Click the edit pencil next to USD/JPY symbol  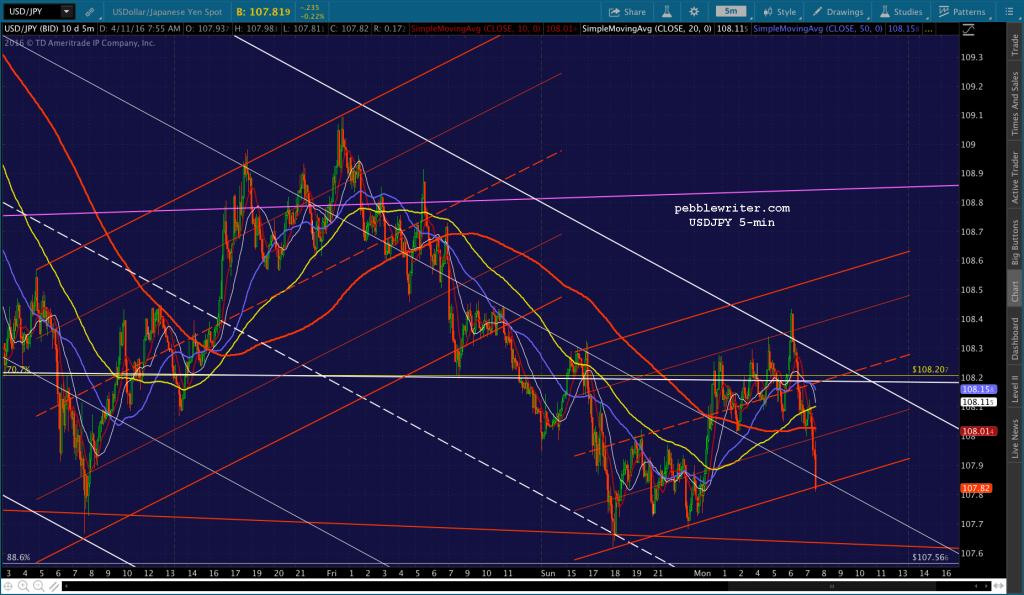[x=91, y=10]
